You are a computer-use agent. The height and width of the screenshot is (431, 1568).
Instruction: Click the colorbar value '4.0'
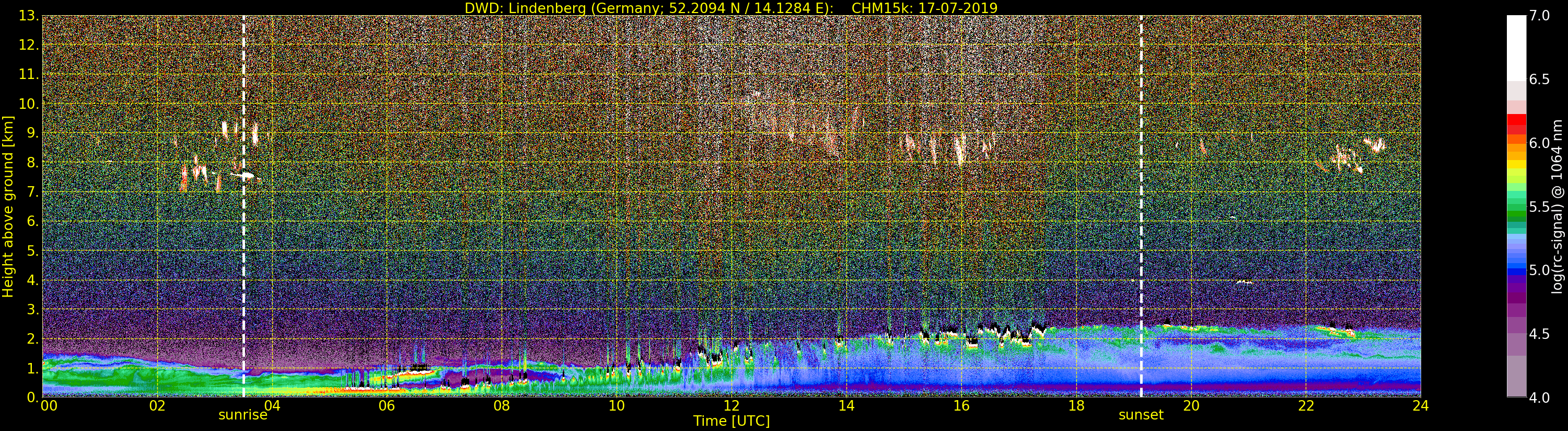(1539, 398)
